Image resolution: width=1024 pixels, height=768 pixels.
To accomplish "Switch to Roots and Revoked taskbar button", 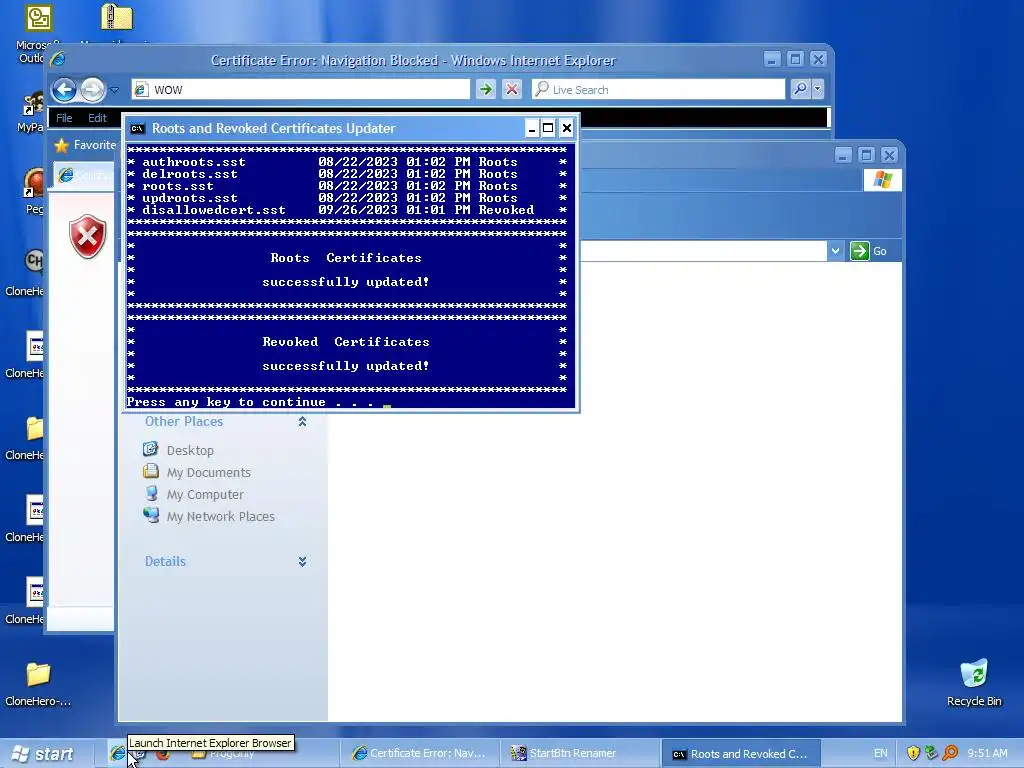I will 741,754.
